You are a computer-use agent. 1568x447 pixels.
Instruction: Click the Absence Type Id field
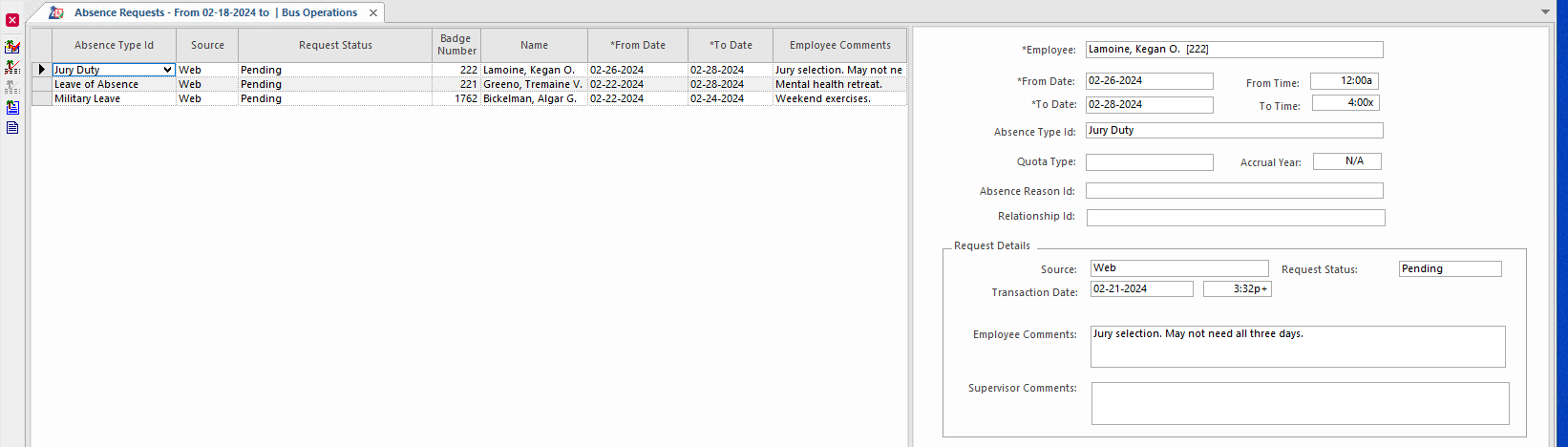pyautogui.click(x=1234, y=131)
